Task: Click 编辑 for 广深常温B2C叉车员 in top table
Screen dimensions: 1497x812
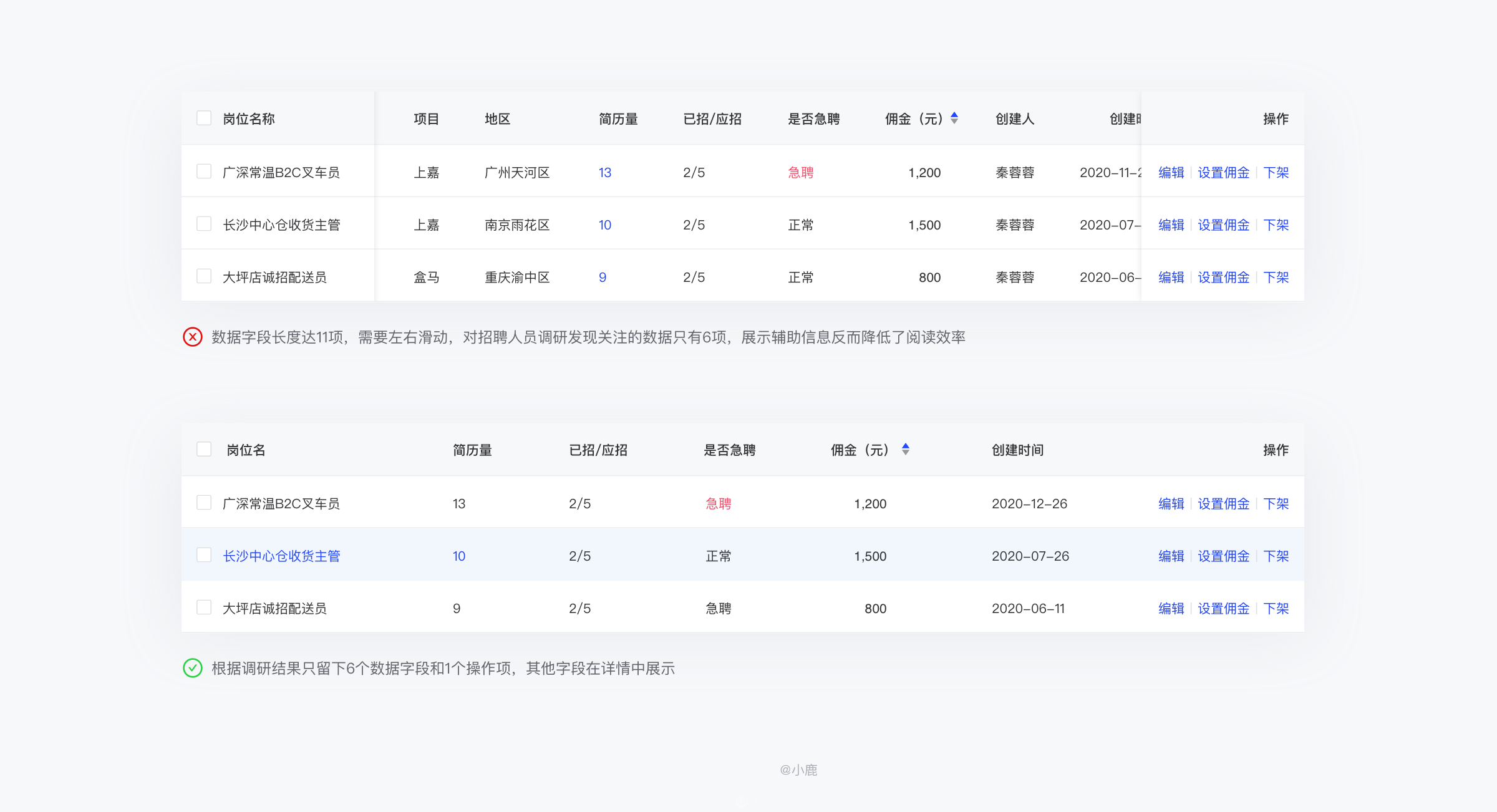Action: 1171,173
